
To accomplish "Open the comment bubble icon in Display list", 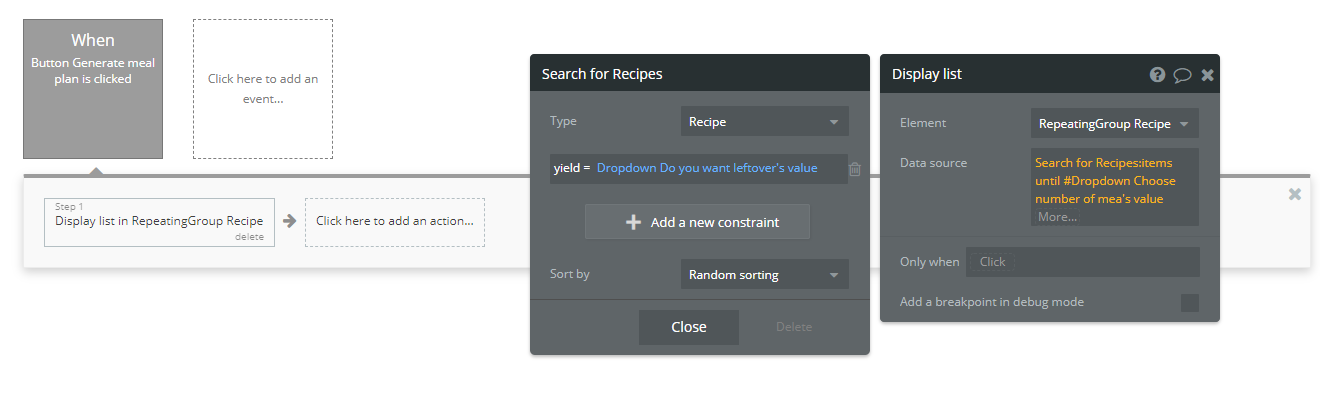I will (1182, 75).
